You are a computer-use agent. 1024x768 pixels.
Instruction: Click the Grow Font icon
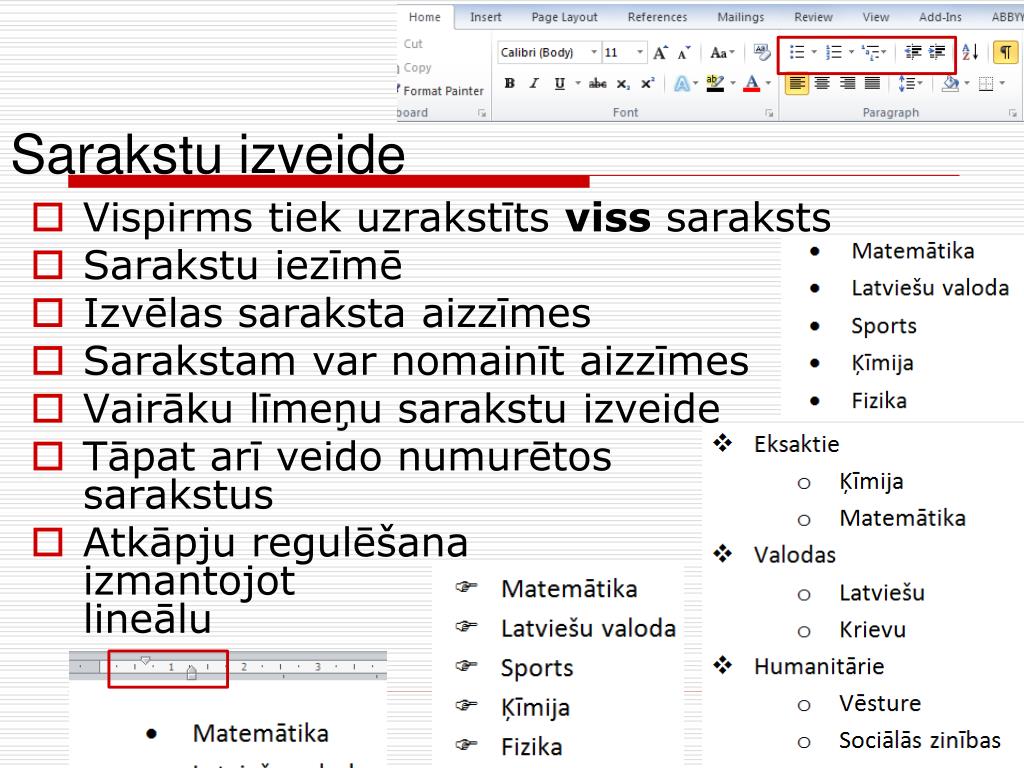click(x=660, y=52)
